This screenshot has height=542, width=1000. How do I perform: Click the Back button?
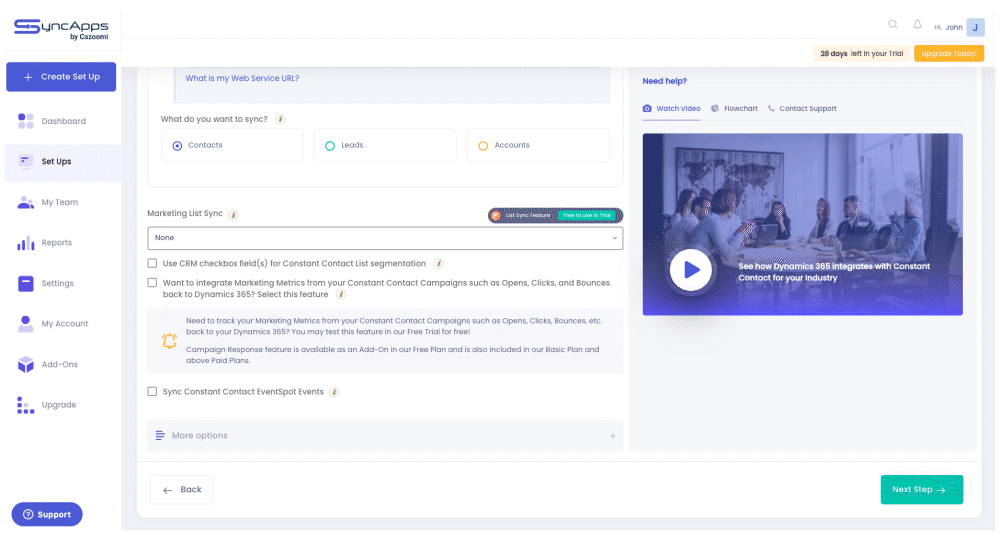pyautogui.click(x=182, y=490)
